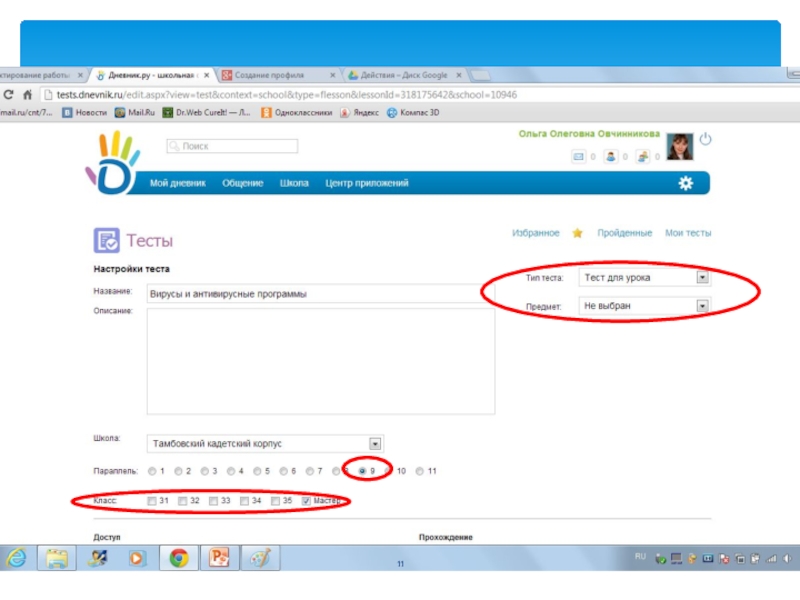Open the Dr.Web CureIt bookmark
Viewport: 800px width, 600px height.
(x=206, y=113)
